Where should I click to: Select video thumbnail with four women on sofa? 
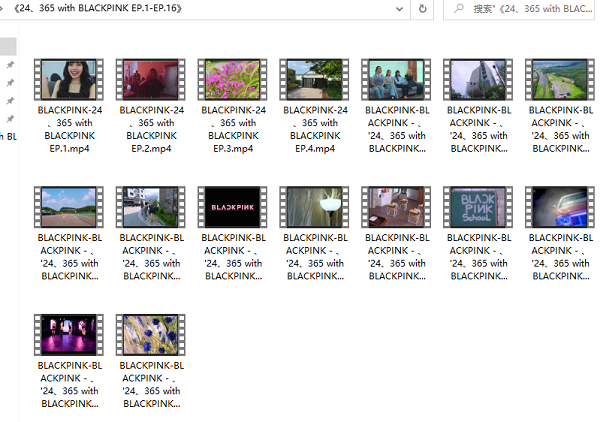coord(396,80)
